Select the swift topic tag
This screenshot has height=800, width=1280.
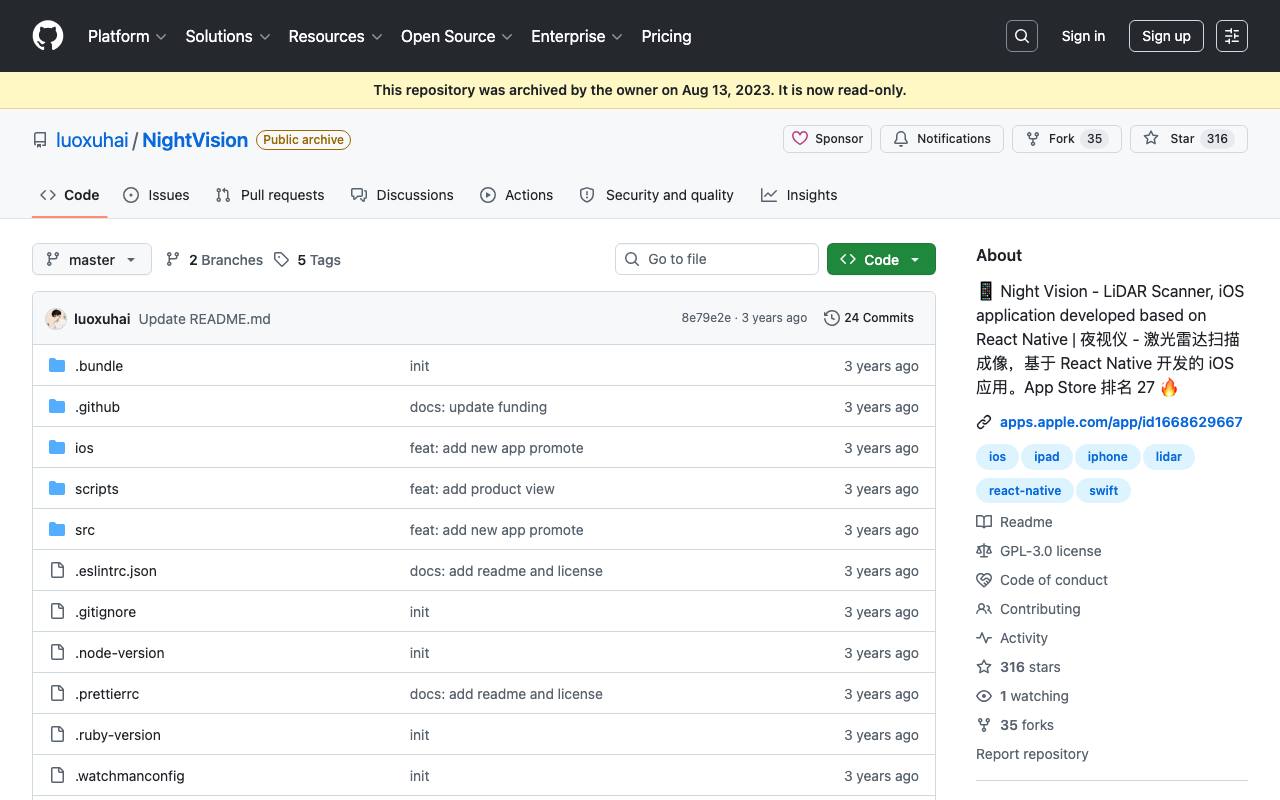tap(1104, 491)
